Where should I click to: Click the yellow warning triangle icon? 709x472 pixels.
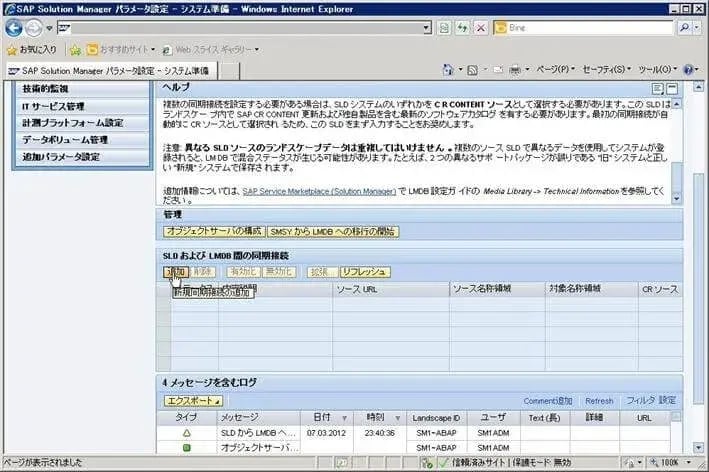coord(187,433)
